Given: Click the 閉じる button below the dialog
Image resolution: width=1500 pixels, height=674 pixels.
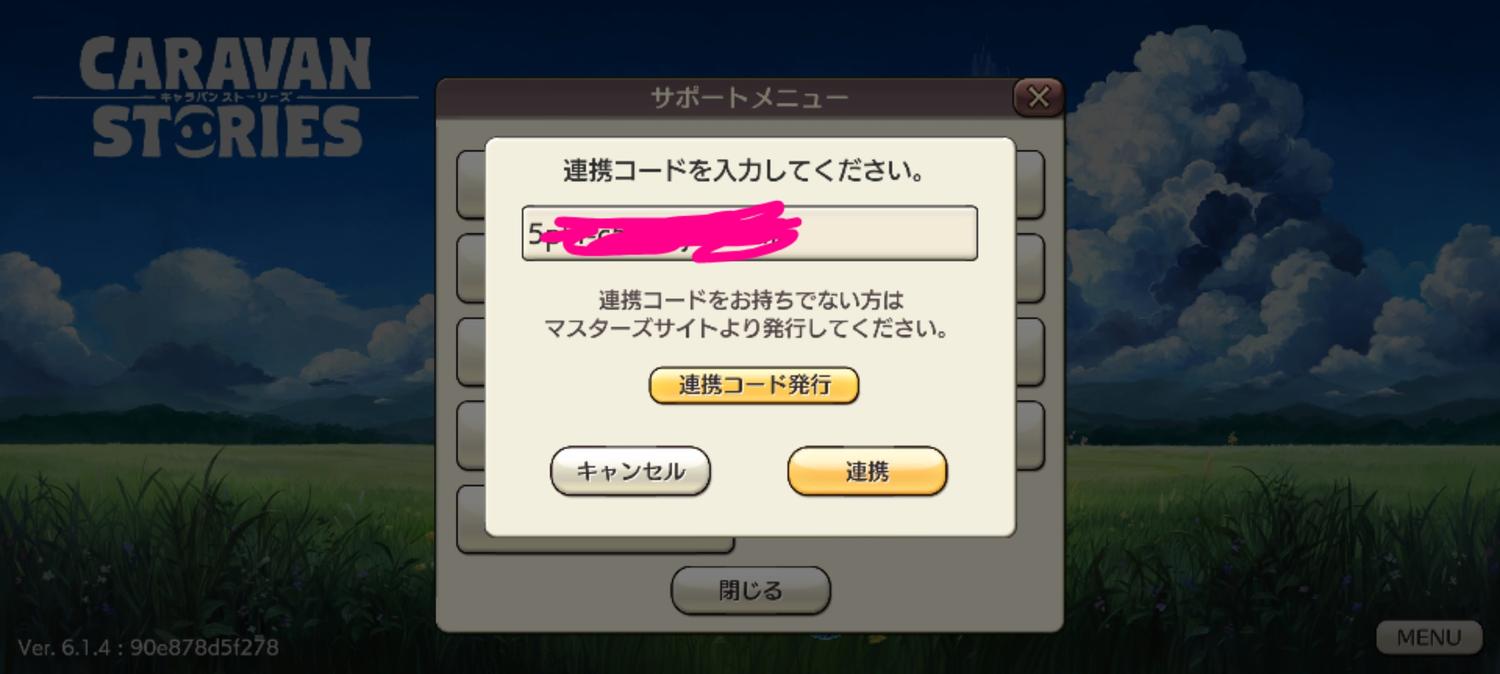Looking at the screenshot, I should pos(750,590).
